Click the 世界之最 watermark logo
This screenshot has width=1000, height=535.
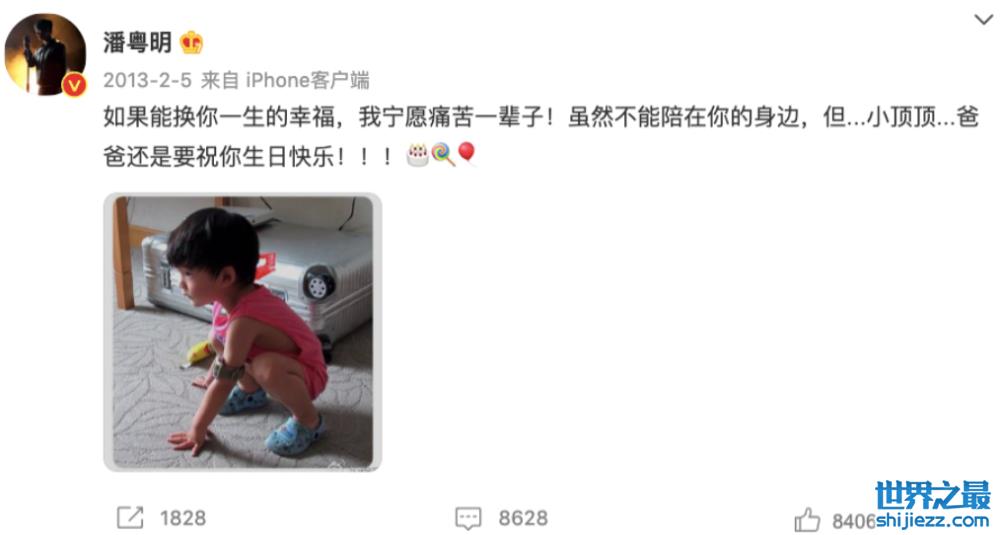[x=933, y=495]
